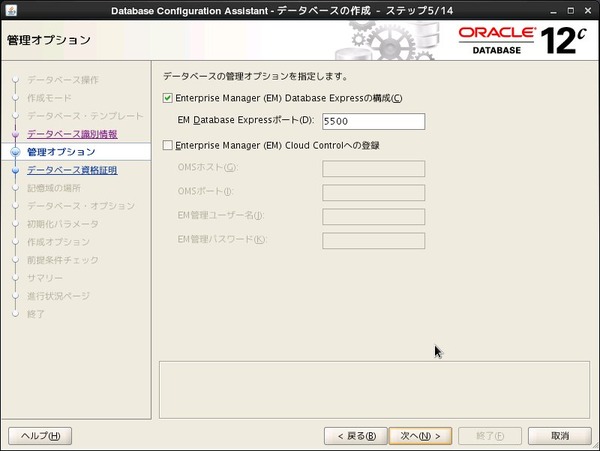The height and width of the screenshot is (451, 600).
Task: Click the EM Database Expressポート(D) label
Action: 246,120
